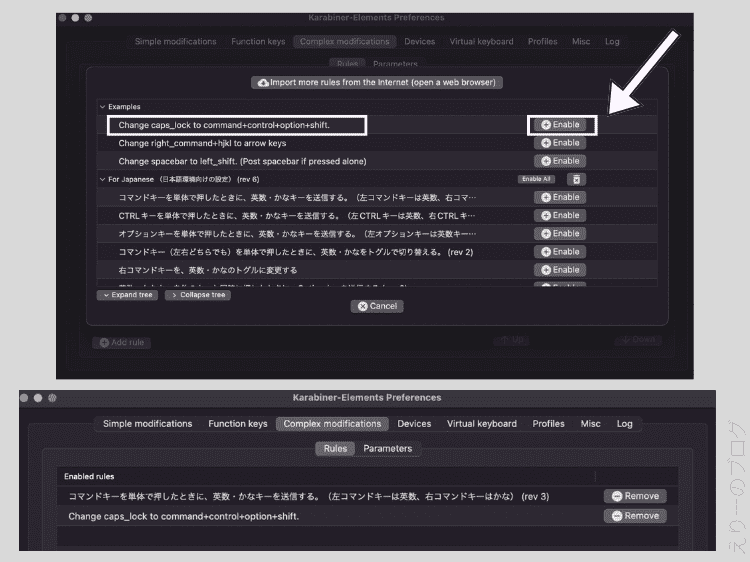Enable the right_command+hjkl to arrow keys rule
Viewport: 750px width, 562px height.
coord(560,143)
